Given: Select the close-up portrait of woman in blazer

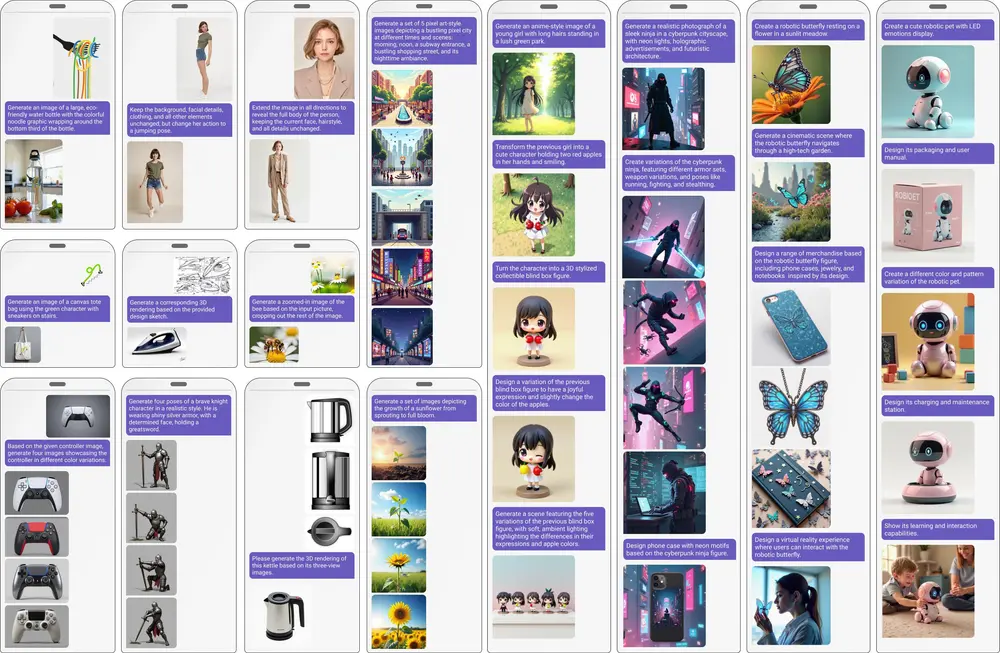Looking at the screenshot, I should [x=324, y=58].
